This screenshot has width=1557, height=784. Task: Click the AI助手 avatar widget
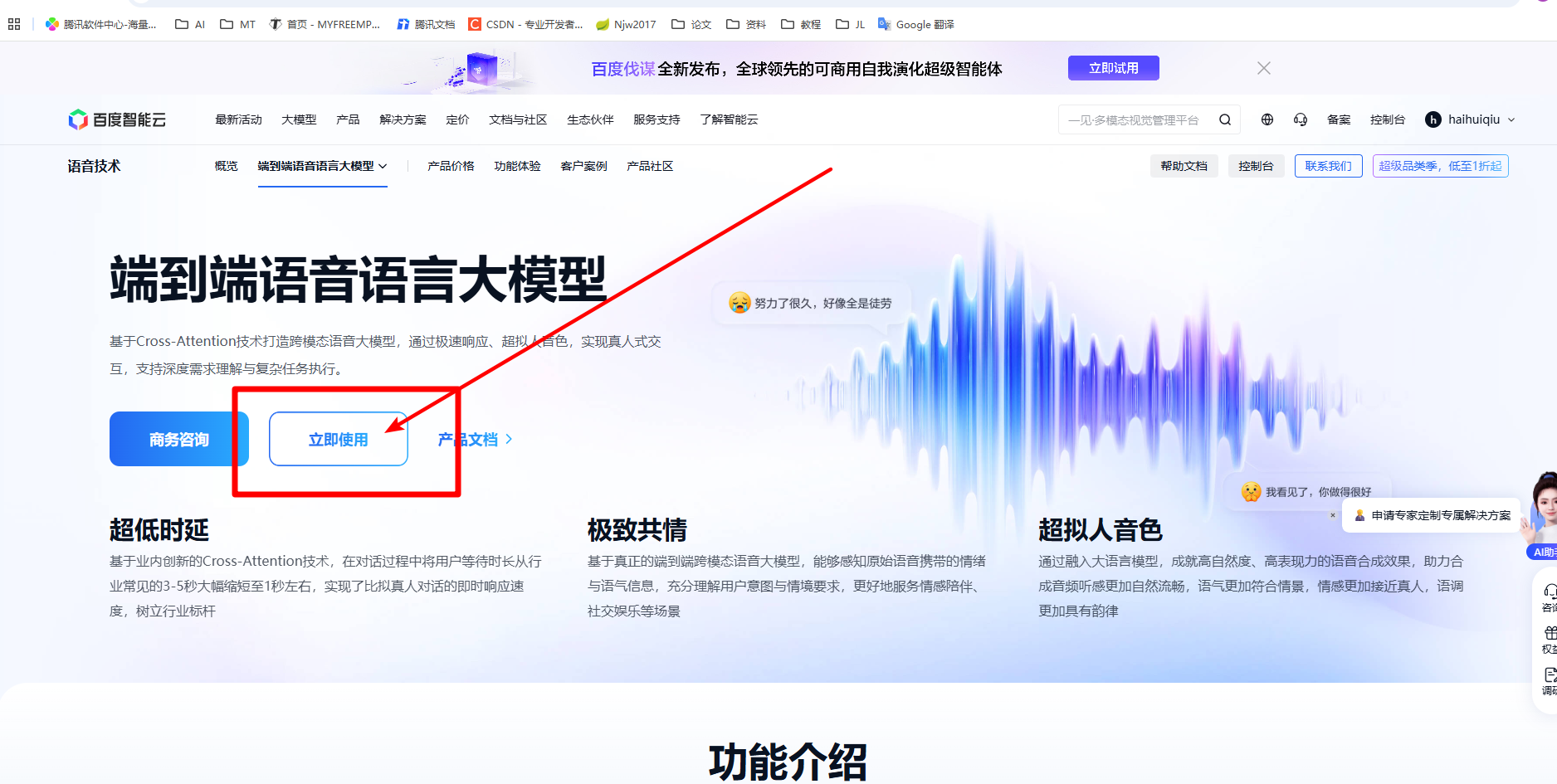[1542, 514]
